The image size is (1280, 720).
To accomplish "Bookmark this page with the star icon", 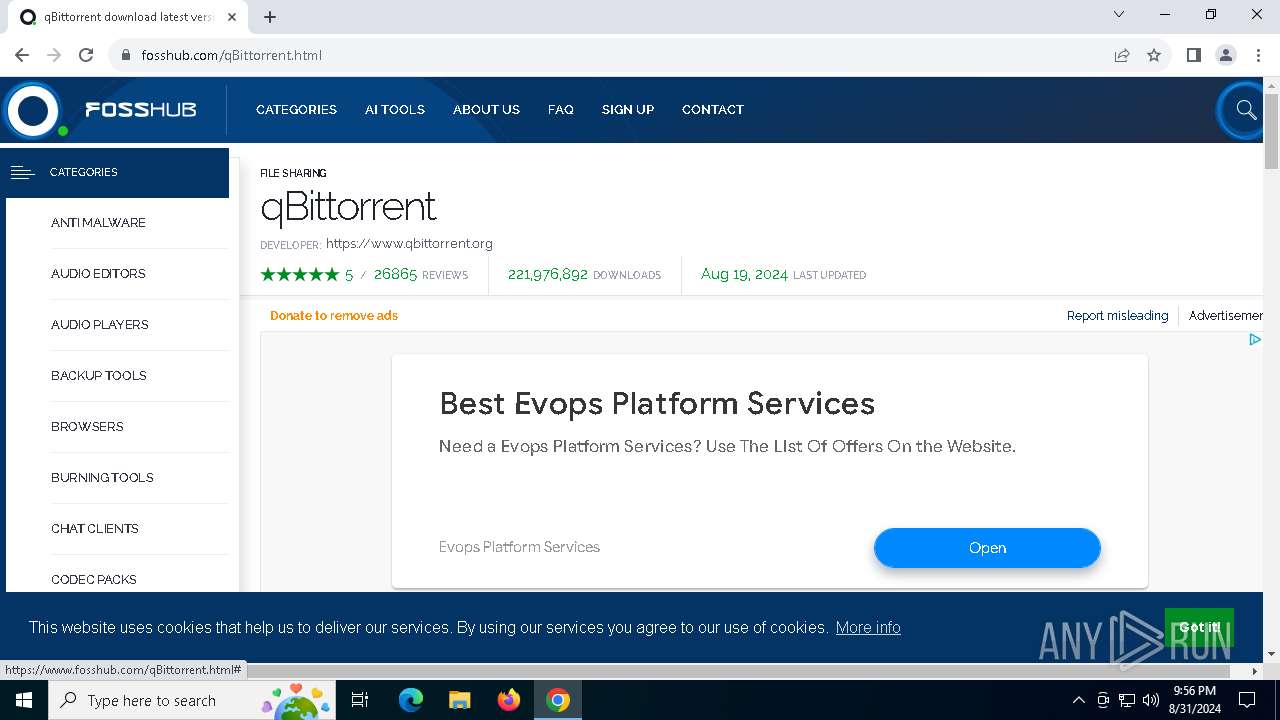I will [1154, 55].
